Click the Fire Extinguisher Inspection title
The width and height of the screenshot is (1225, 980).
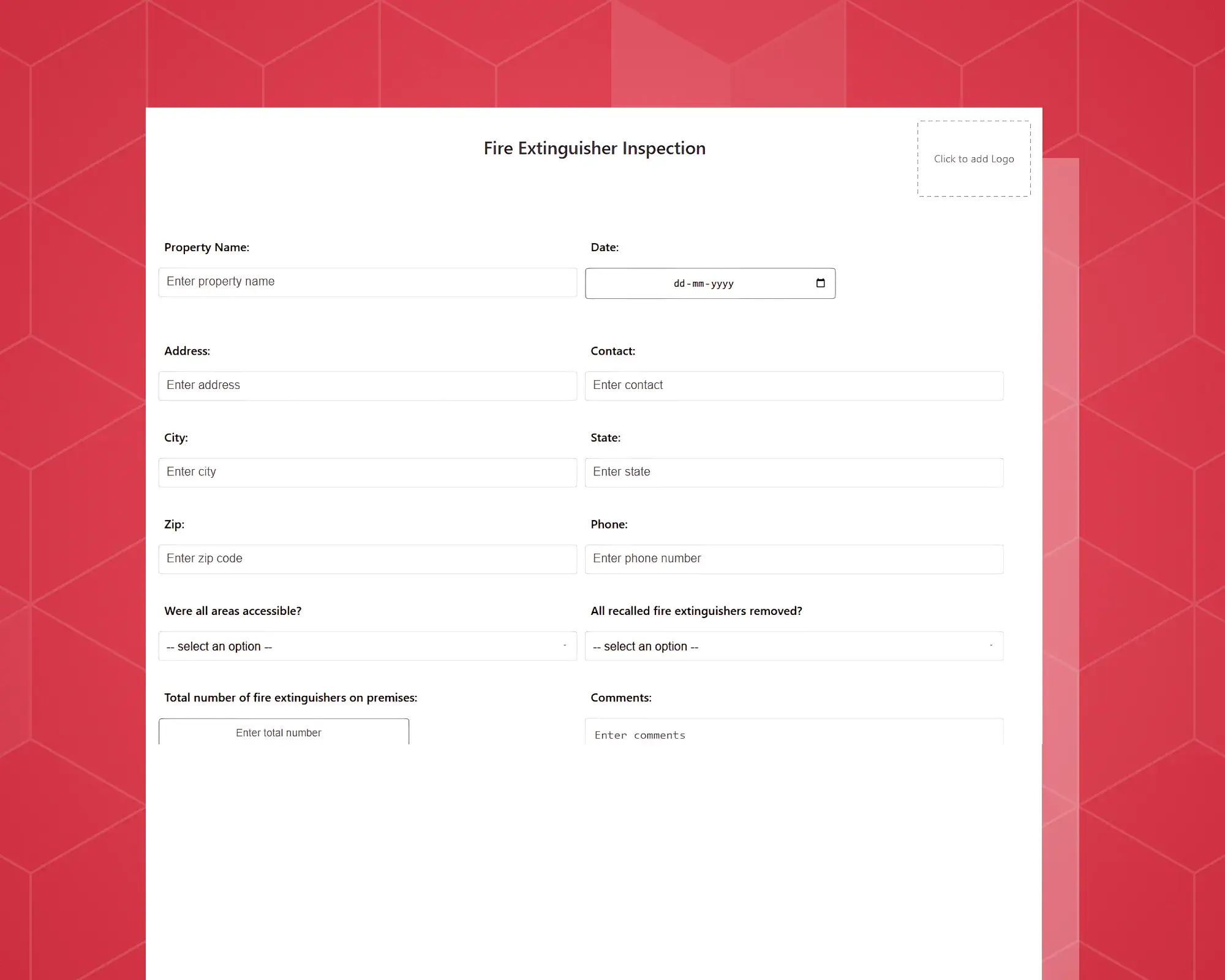[594, 147]
